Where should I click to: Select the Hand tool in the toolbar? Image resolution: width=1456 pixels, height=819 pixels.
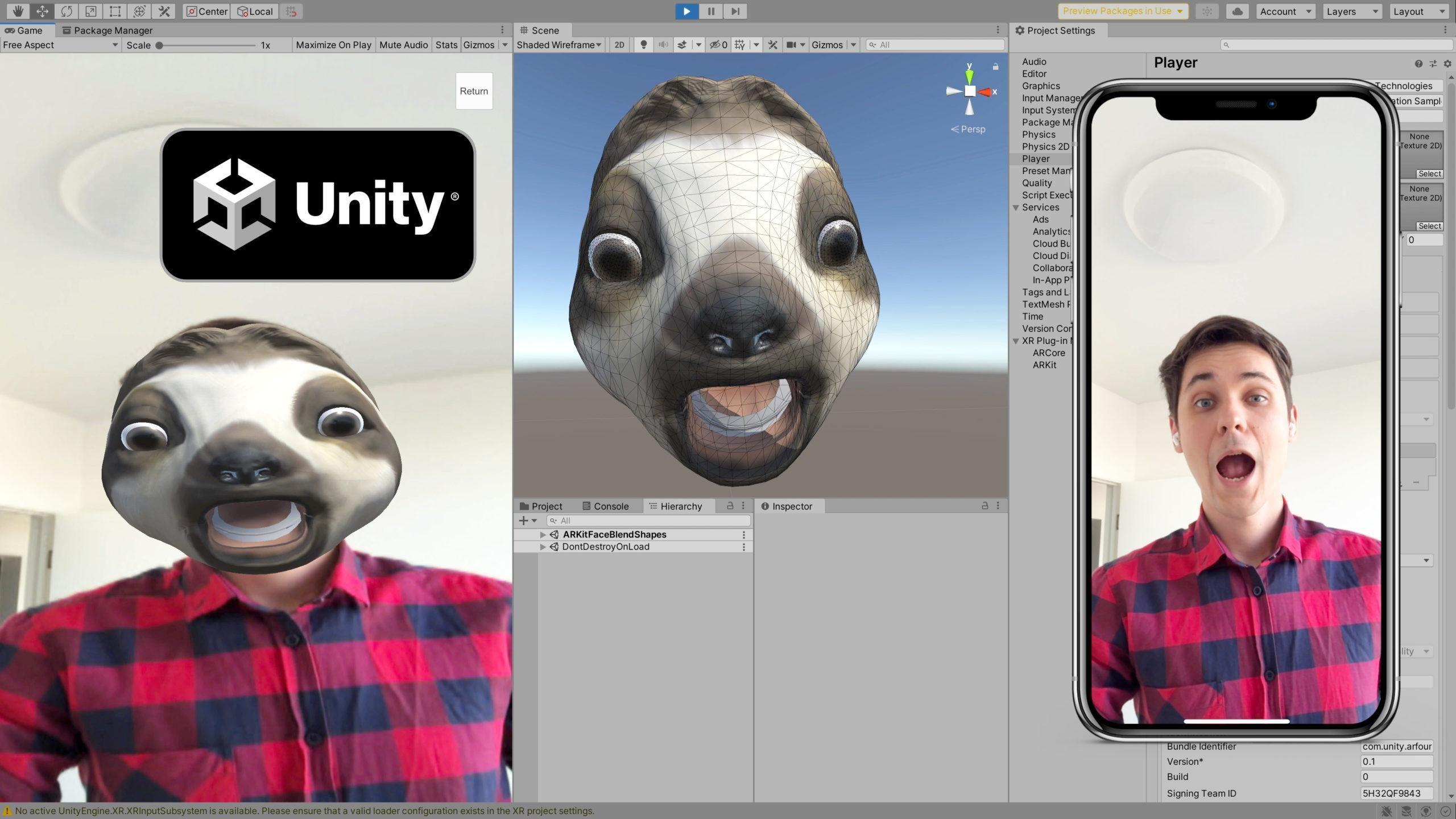tap(17, 11)
